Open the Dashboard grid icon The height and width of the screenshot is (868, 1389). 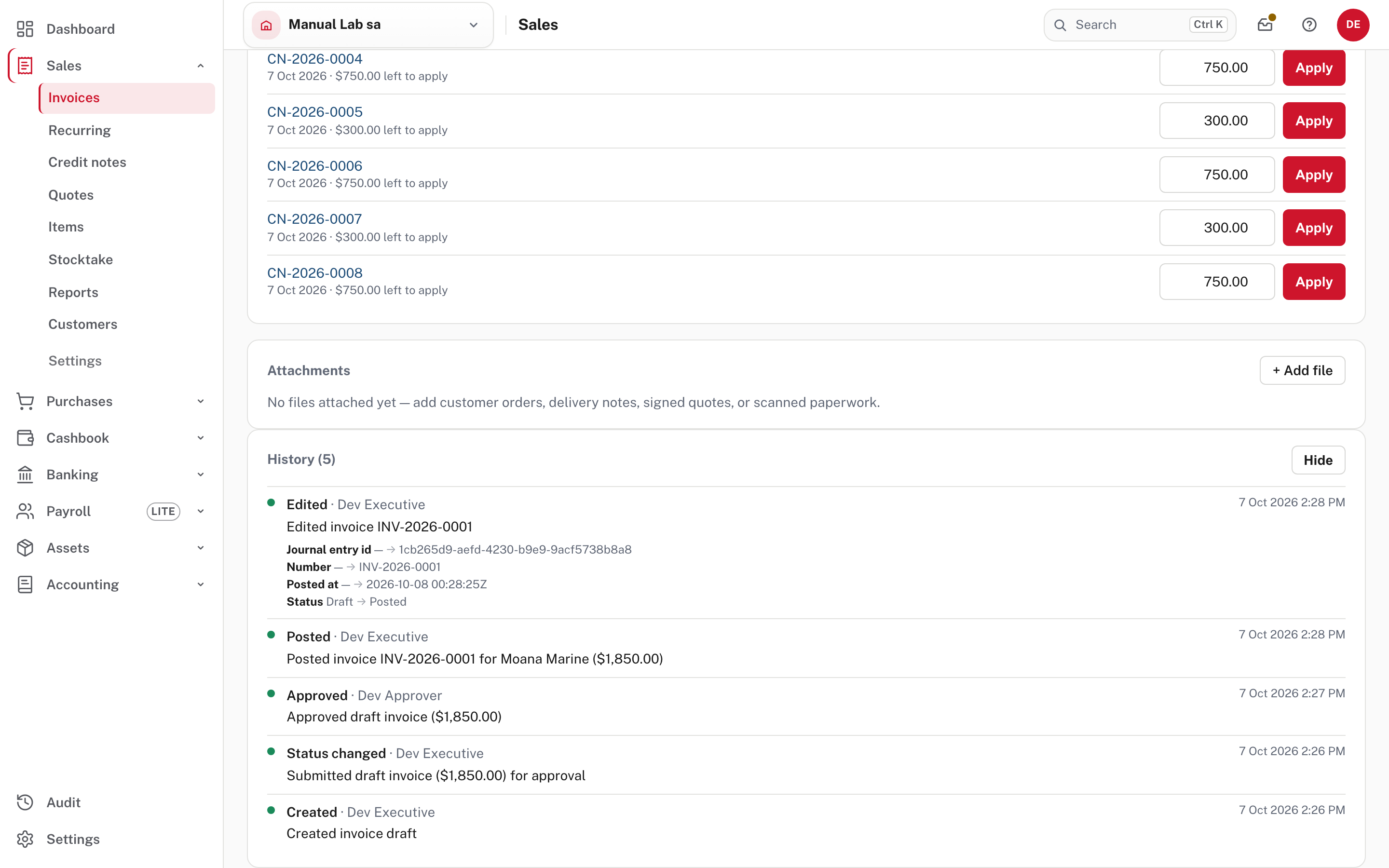(x=25, y=29)
